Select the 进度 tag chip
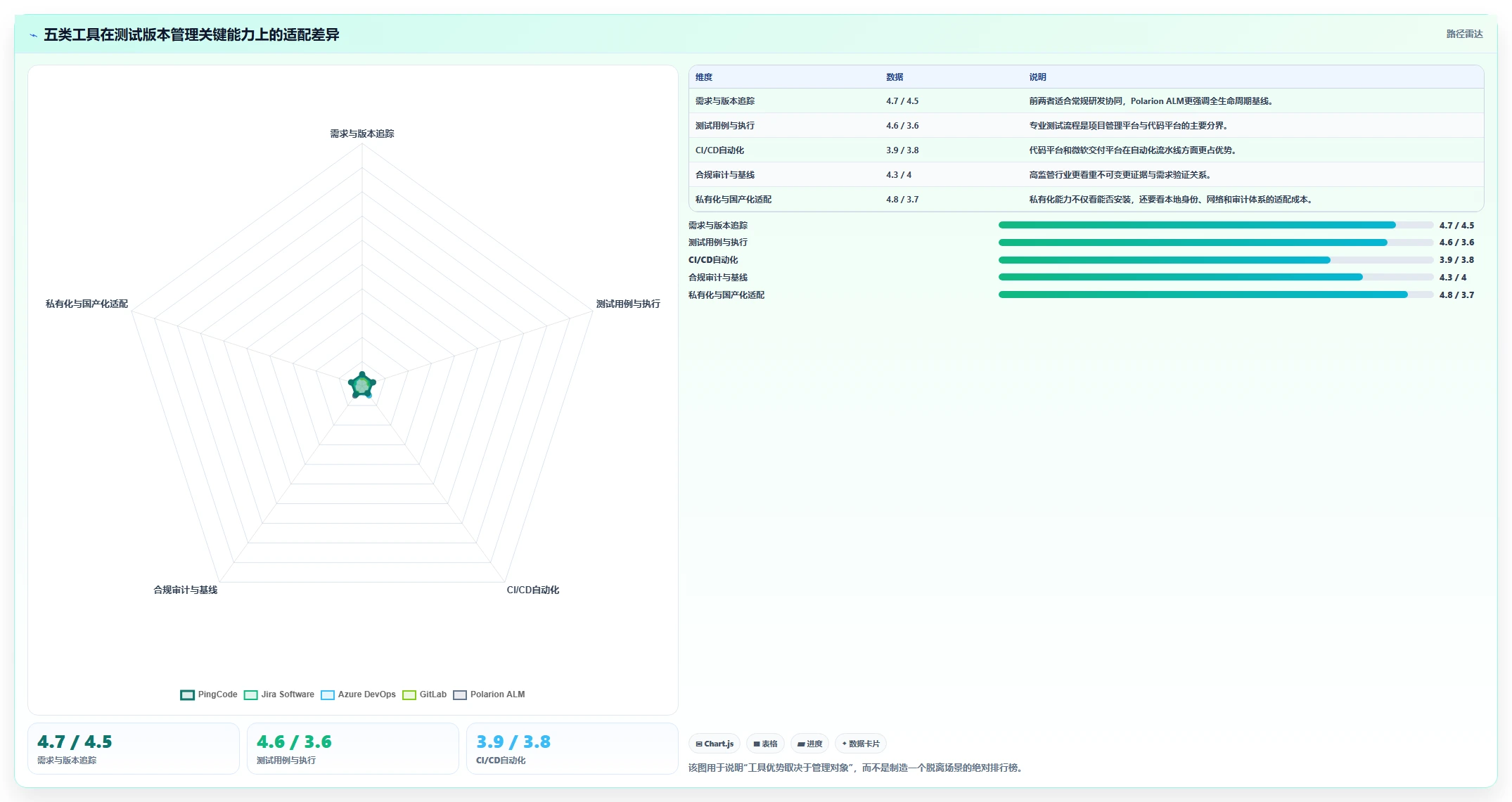Viewport: 1512px width, 802px height. click(x=809, y=744)
